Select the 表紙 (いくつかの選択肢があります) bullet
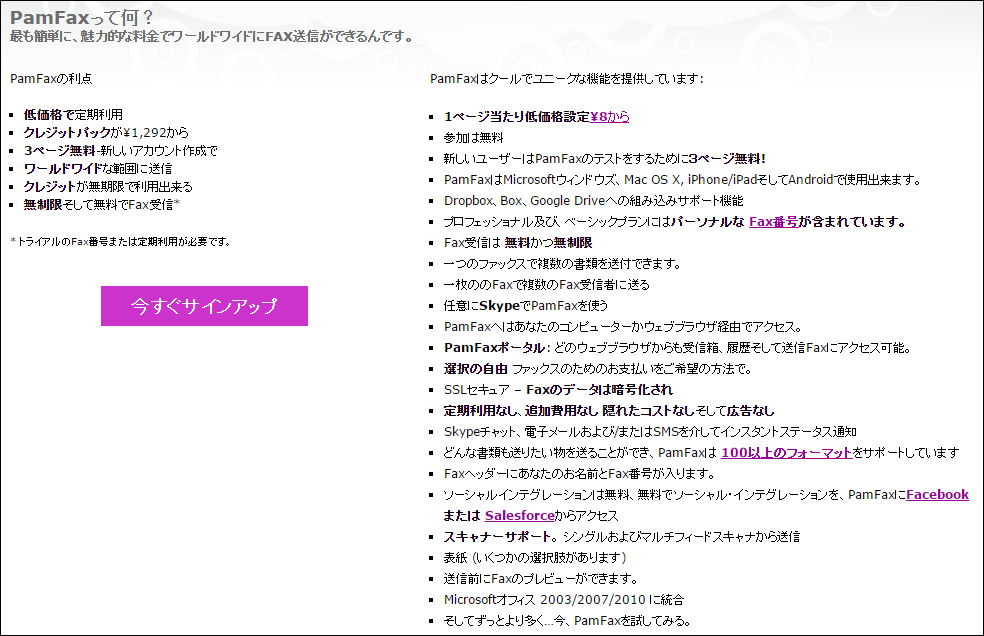The image size is (984, 636). (535, 558)
